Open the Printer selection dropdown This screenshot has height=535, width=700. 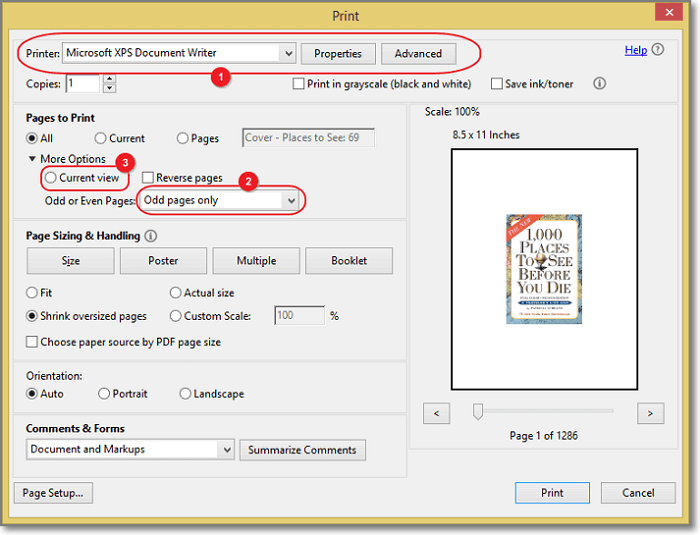coord(288,53)
